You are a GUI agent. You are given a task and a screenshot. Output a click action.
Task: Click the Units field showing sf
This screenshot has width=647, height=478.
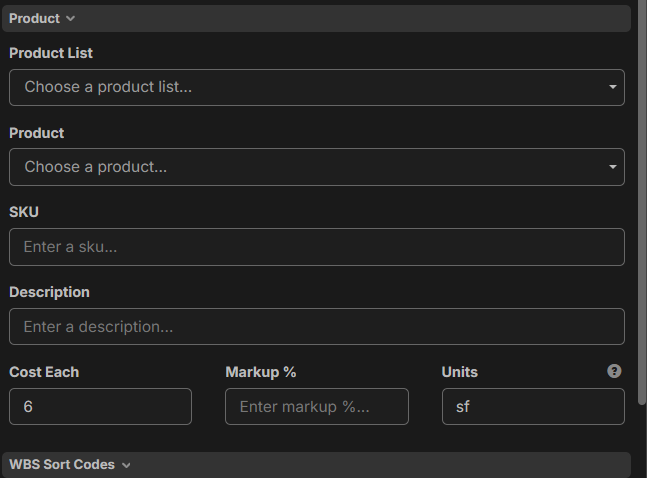click(x=533, y=407)
